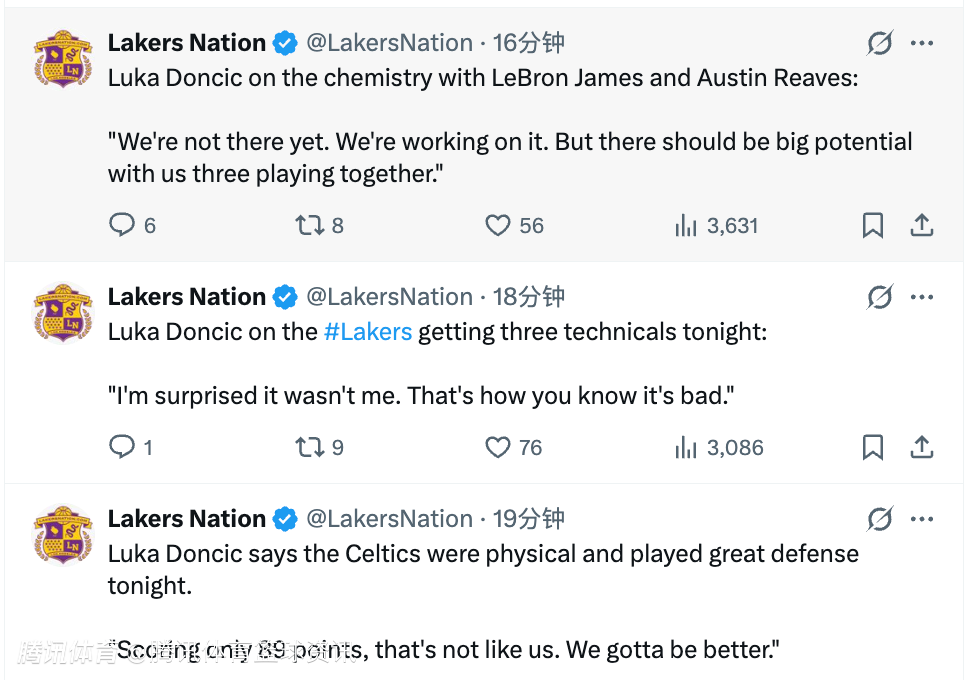View analytics showing 3,086 views

[686, 447]
